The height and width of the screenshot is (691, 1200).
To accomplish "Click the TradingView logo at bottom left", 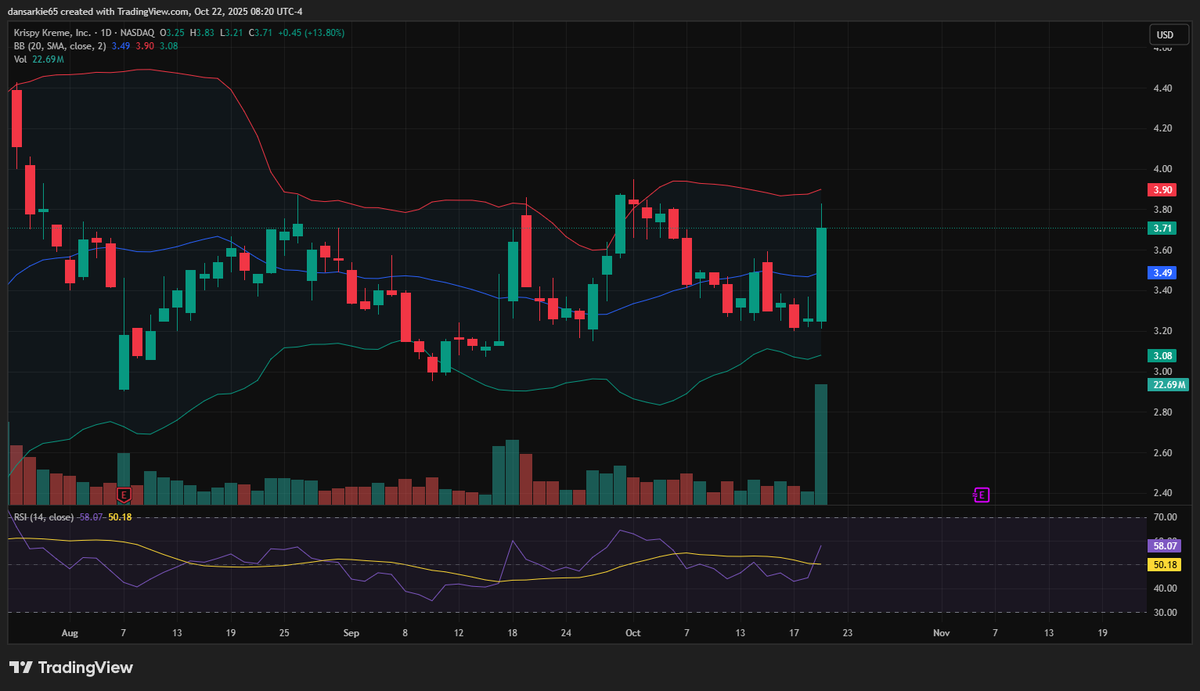I will [x=72, y=667].
